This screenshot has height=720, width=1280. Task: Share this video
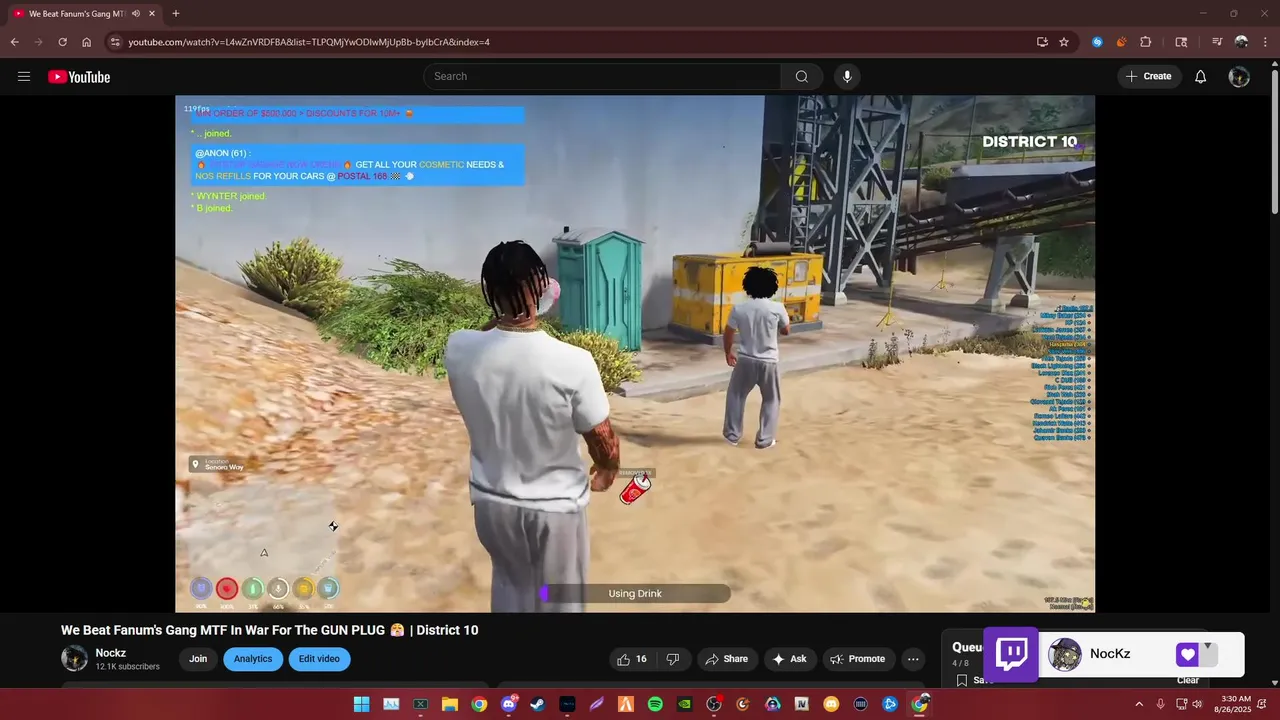(726, 659)
